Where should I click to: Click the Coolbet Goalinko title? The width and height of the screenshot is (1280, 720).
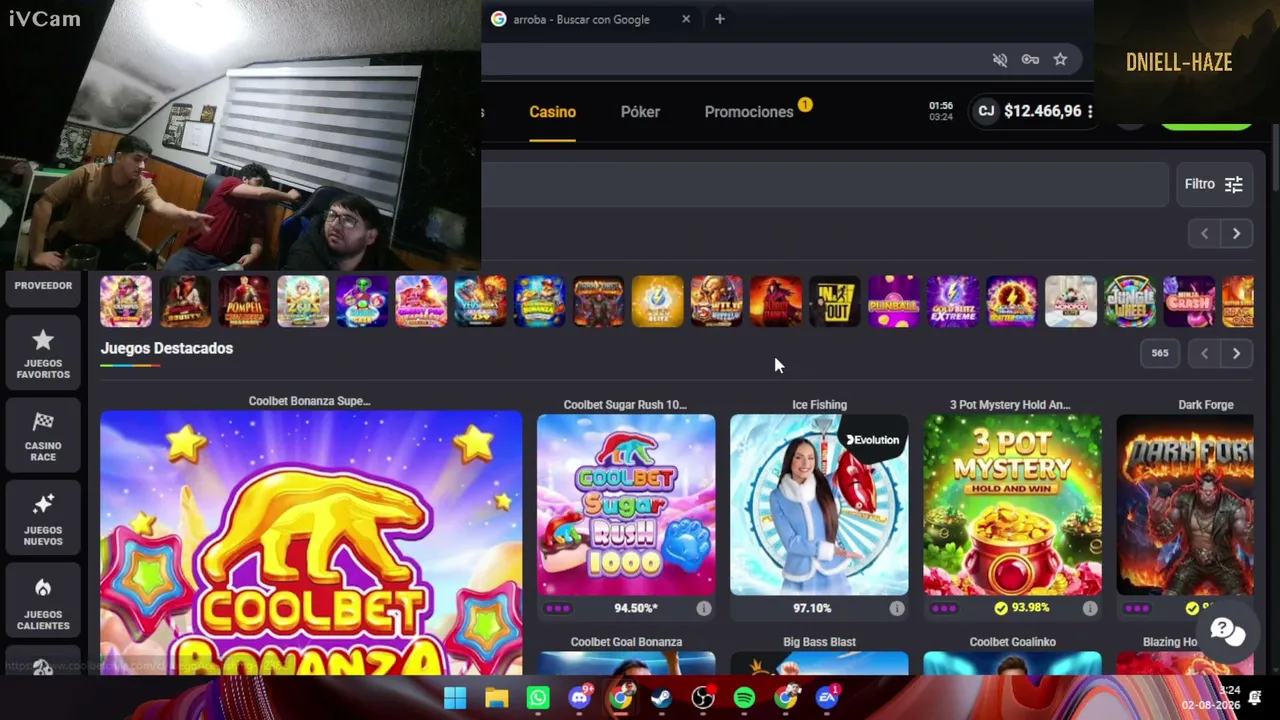(1012, 642)
